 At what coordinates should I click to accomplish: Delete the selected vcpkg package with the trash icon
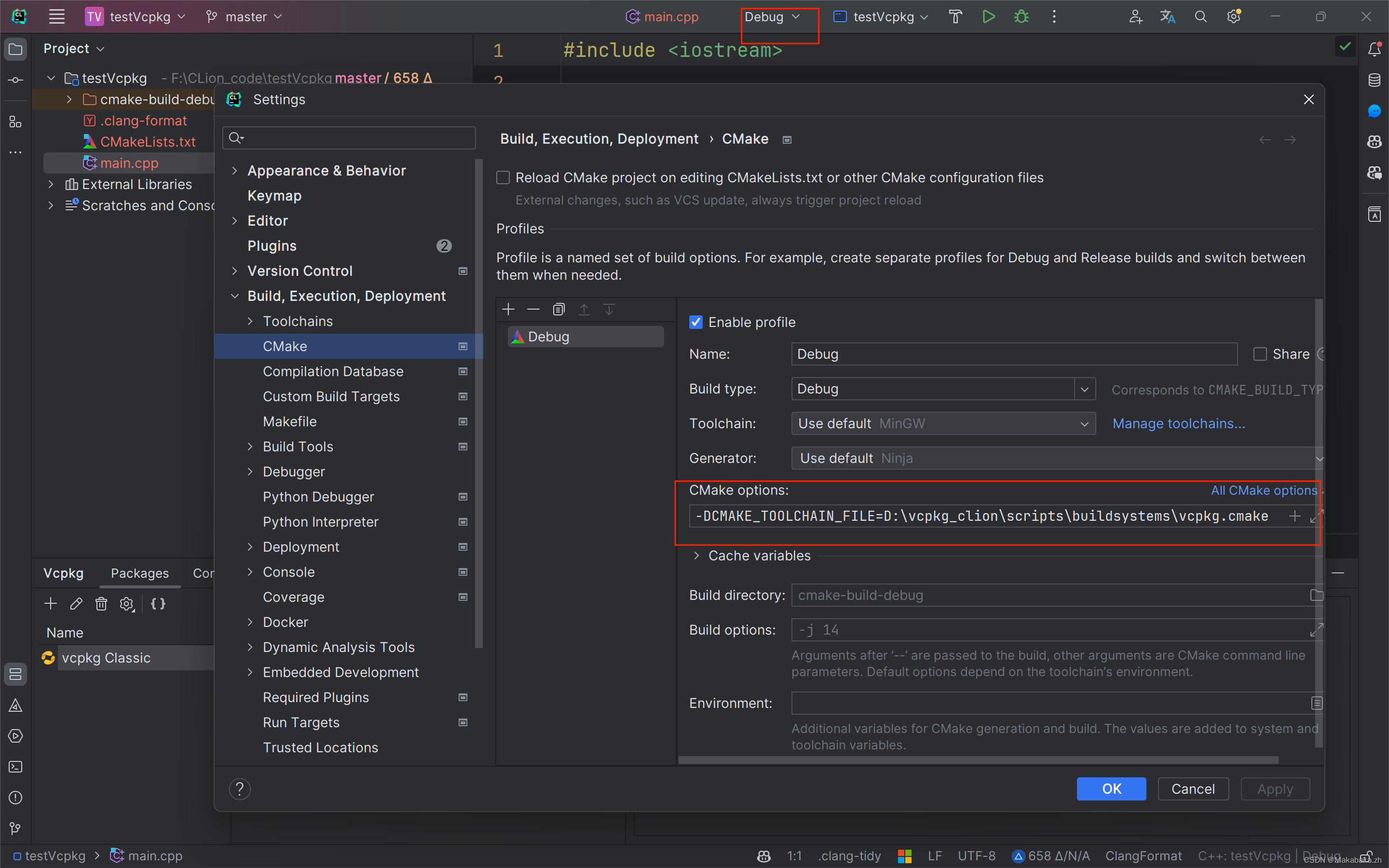[x=101, y=604]
